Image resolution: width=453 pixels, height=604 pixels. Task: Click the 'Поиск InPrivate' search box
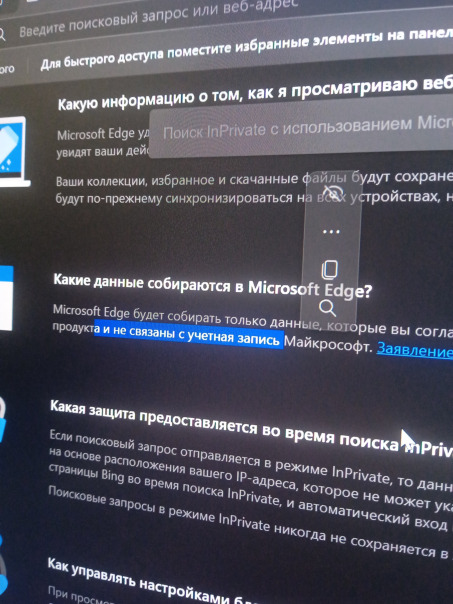(x=301, y=129)
